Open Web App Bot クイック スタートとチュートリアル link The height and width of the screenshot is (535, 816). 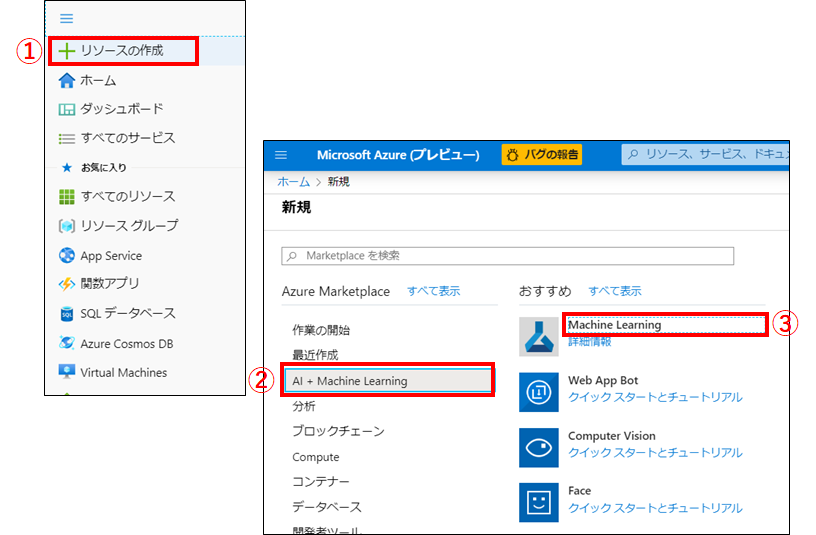[655, 397]
